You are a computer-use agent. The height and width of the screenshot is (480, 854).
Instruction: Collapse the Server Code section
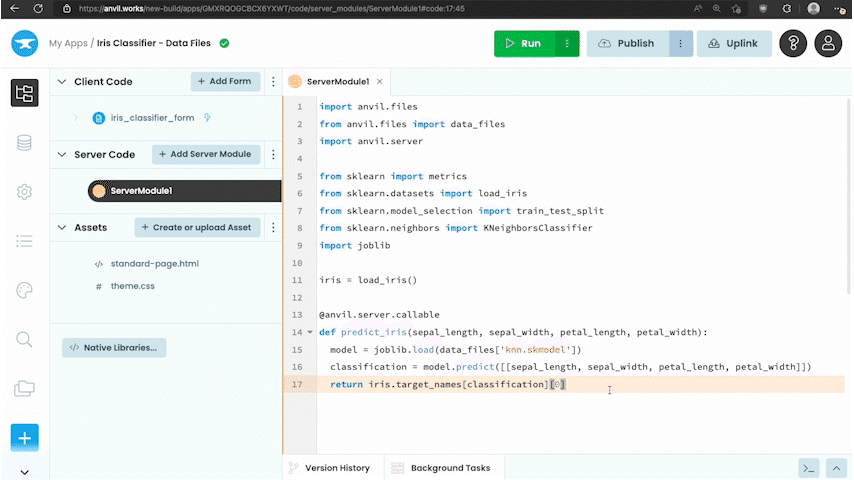pos(62,155)
